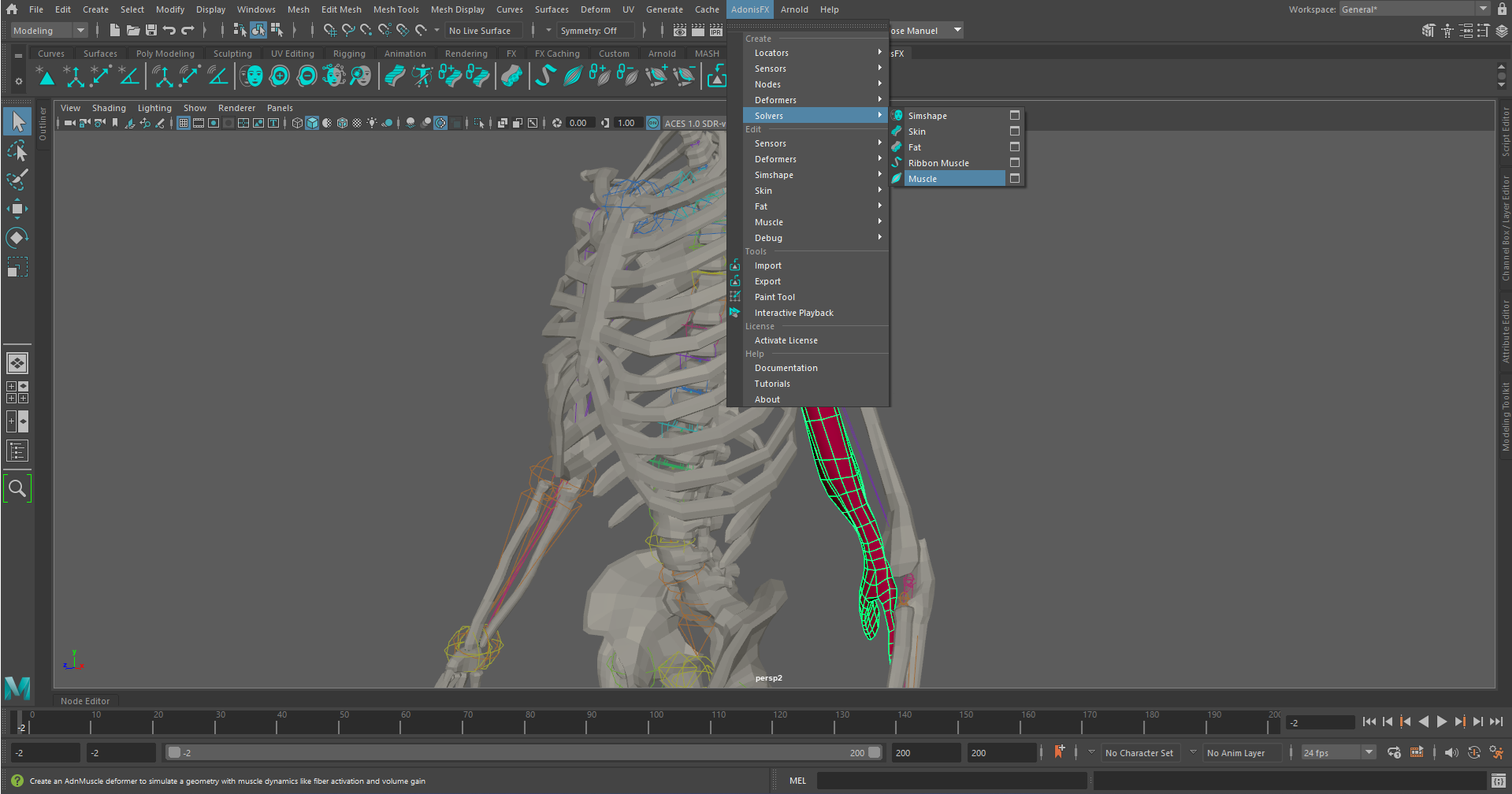Screen dimensions: 1512x794
Task: Select the Rotate tool in toolbox
Action: click(17, 238)
